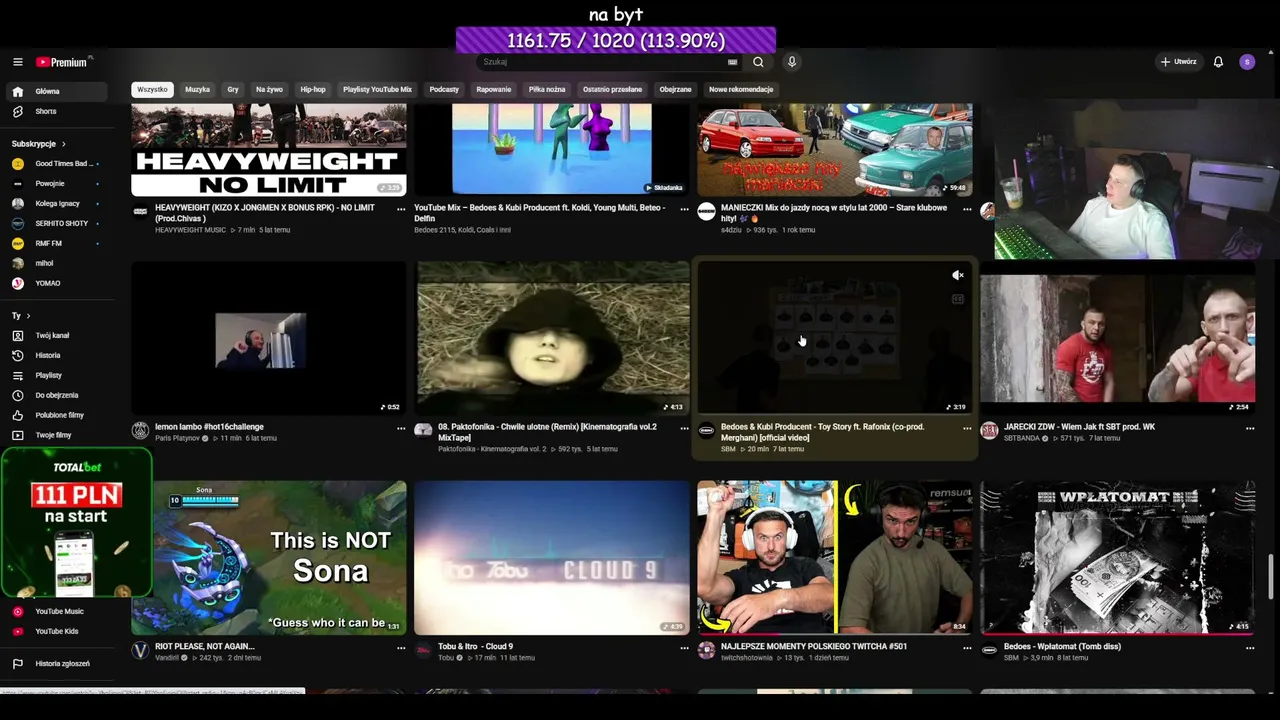Click the Szukaj search field
Viewport: 1280px width, 720px height.
coord(600,62)
